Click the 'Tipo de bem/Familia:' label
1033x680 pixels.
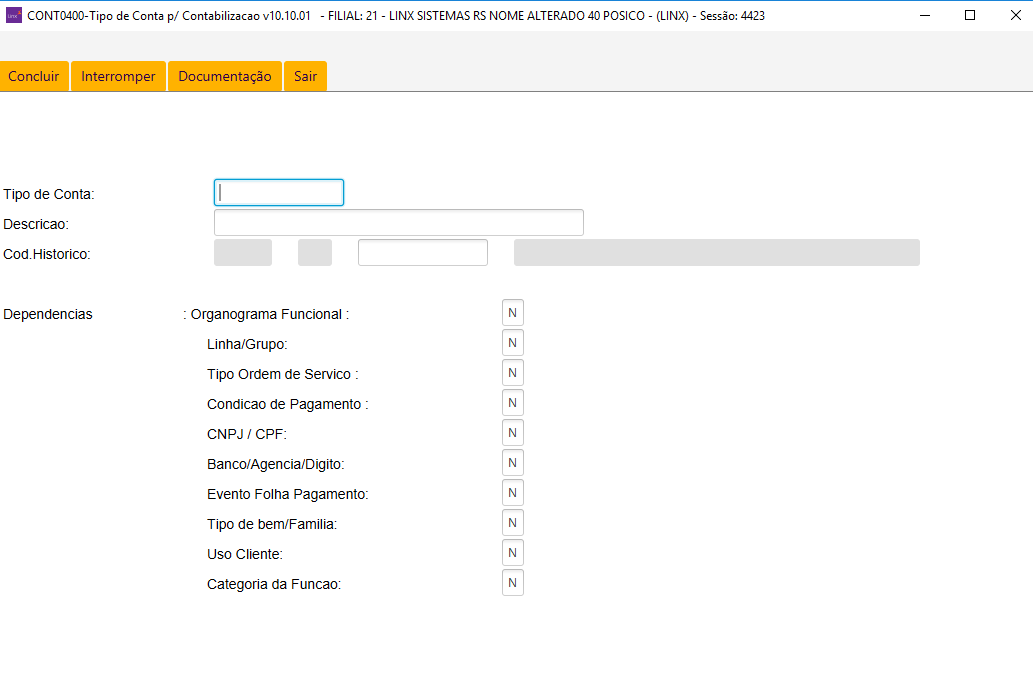(x=272, y=524)
